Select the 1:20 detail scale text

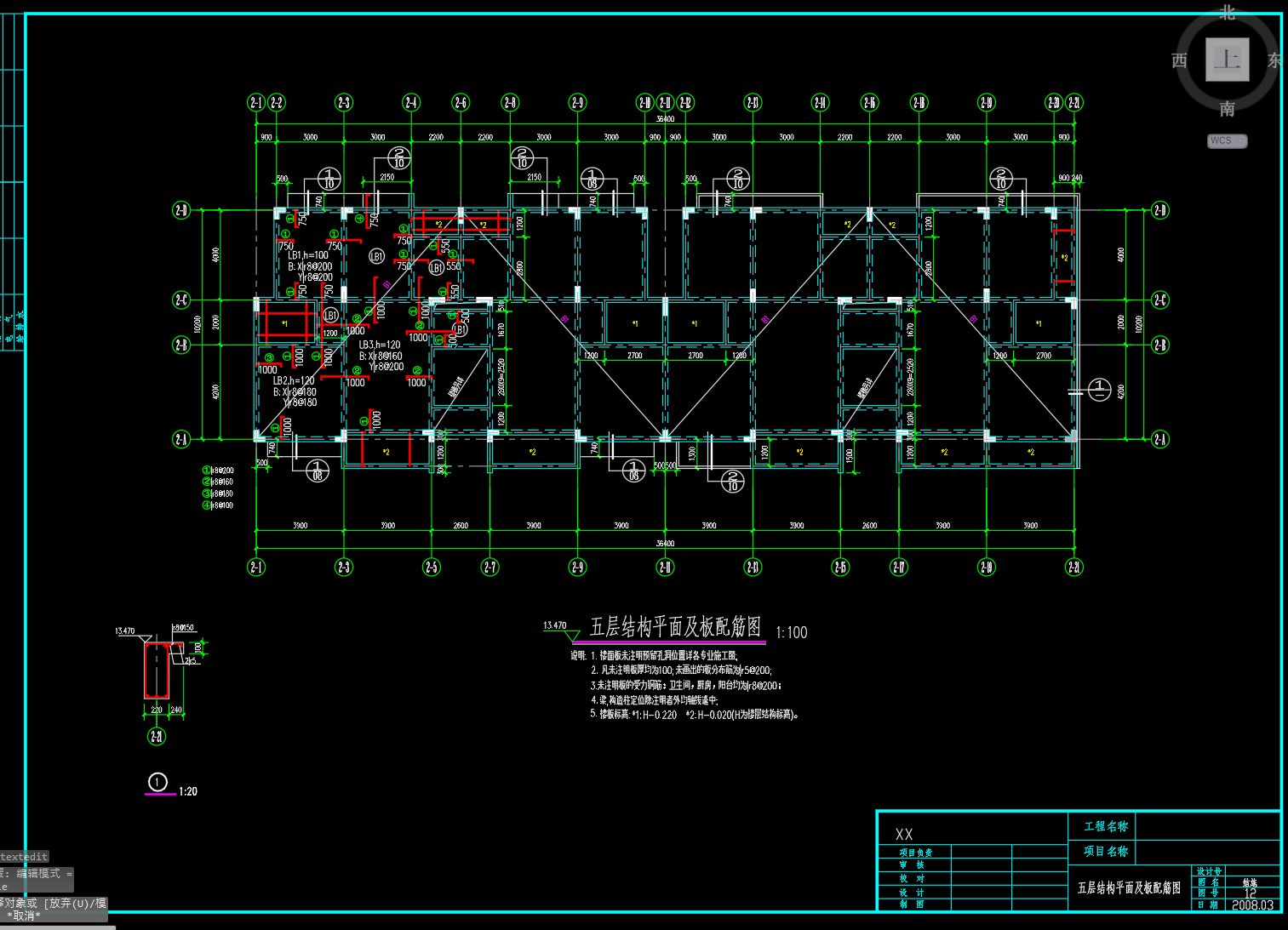click(188, 791)
